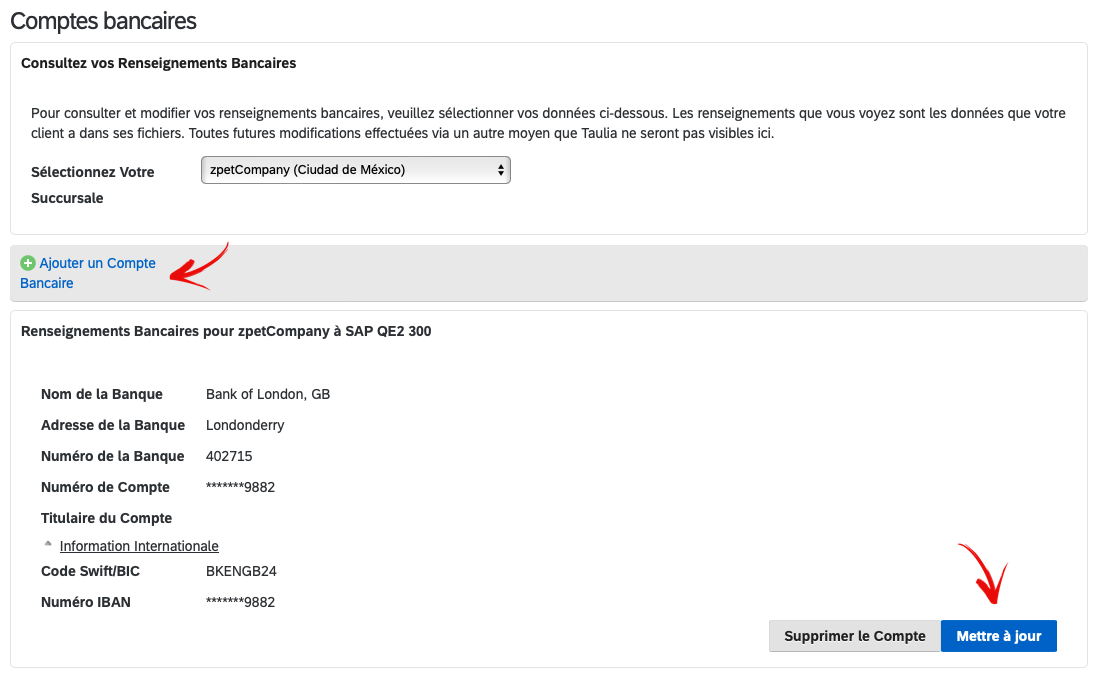Image resolution: width=1097 pixels, height=676 pixels.
Task: Open the Ajouter un Compte Bancaire link
Action: coord(88,273)
